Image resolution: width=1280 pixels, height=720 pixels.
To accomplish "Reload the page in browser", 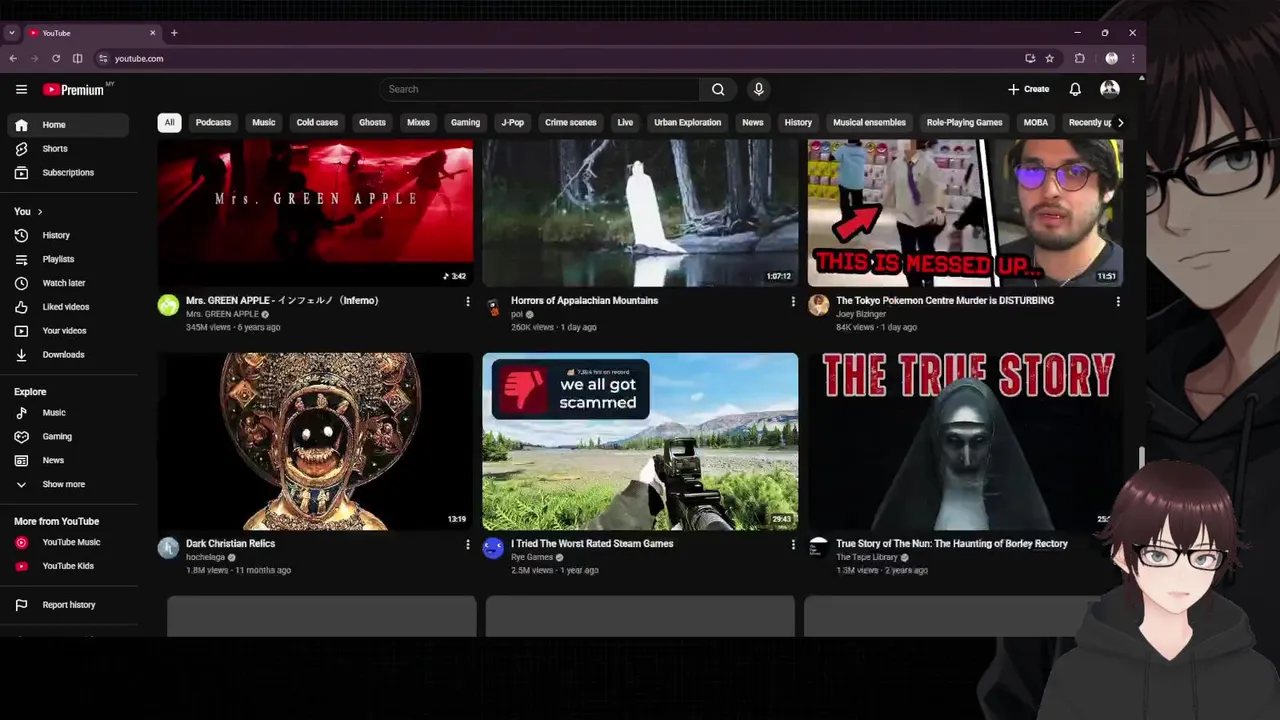I will (x=56, y=58).
